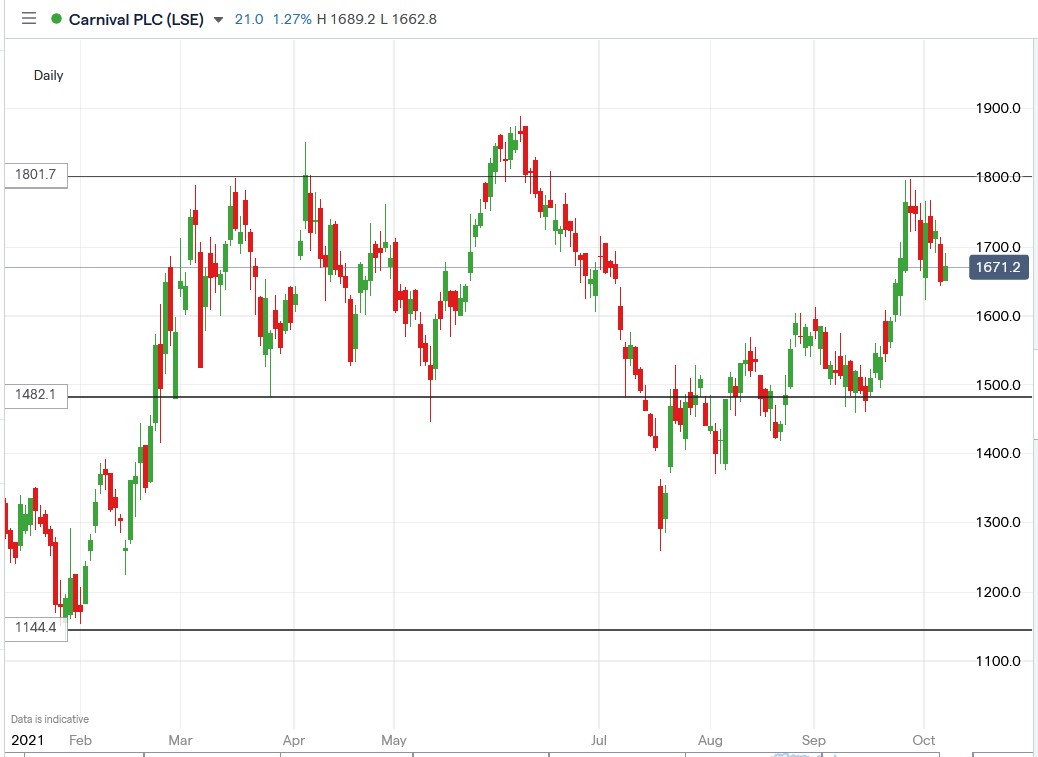
Task: Click the price level marker labeled 1482.1
Action: point(36,396)
